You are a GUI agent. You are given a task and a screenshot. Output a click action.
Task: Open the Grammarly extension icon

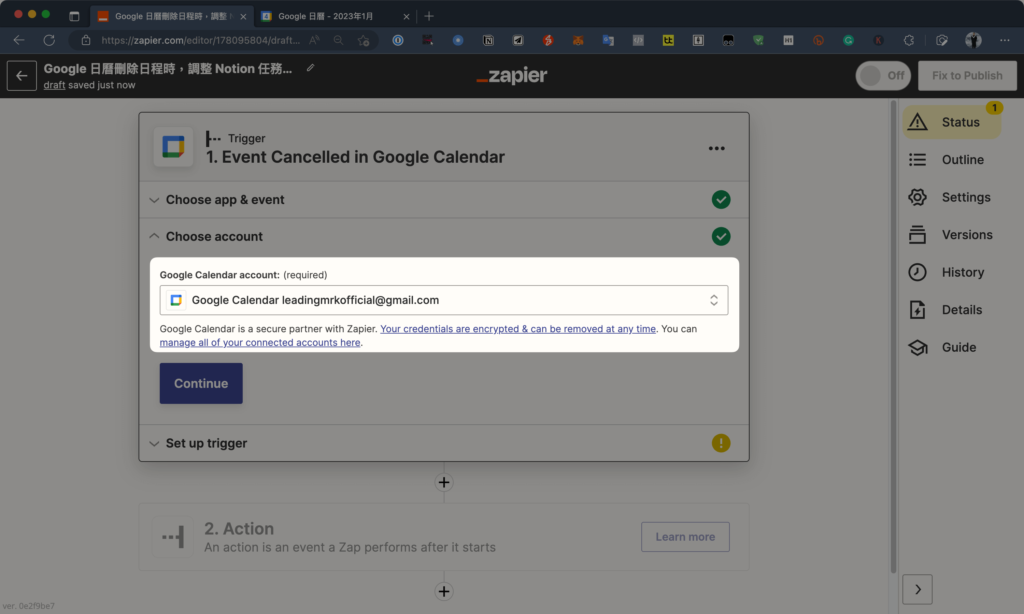pos(848,40)
